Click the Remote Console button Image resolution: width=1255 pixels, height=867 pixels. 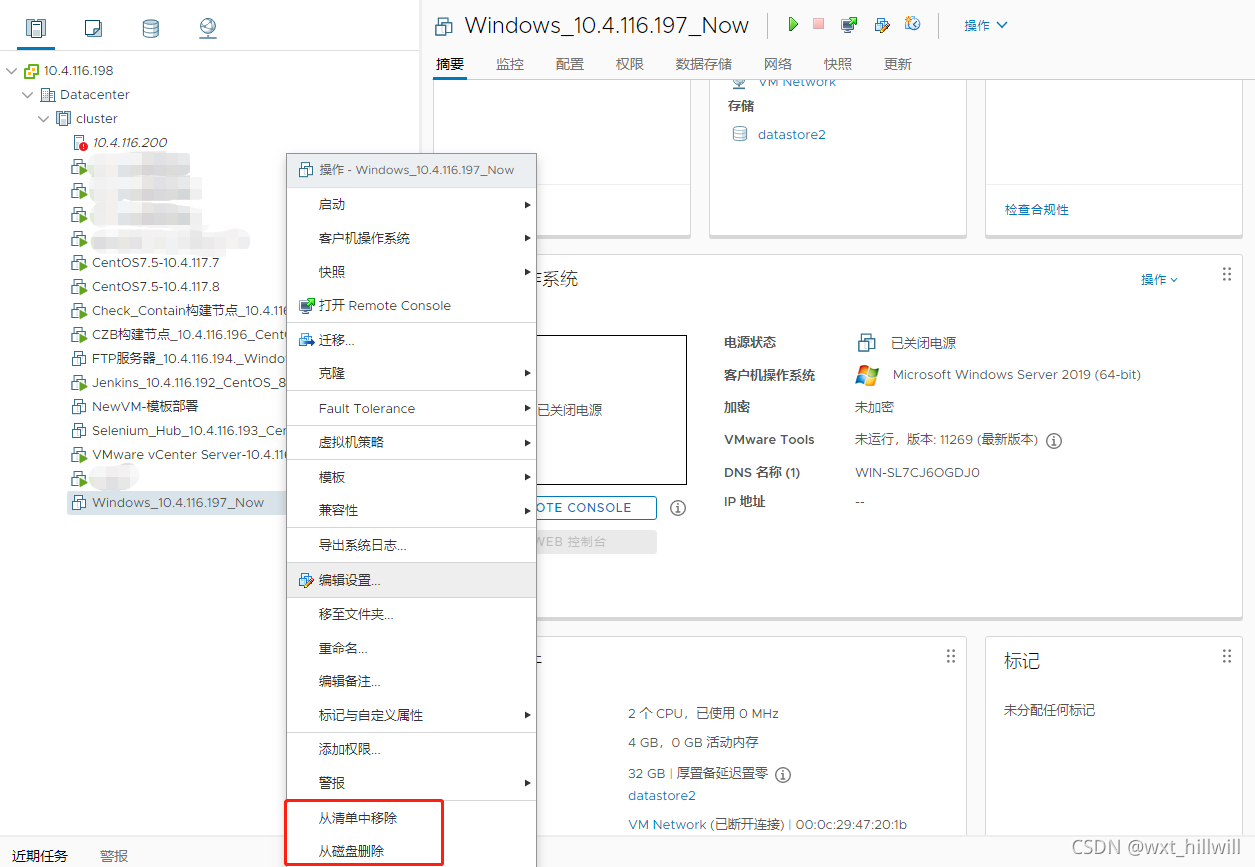pyautogui.click(x=596, y=508)
